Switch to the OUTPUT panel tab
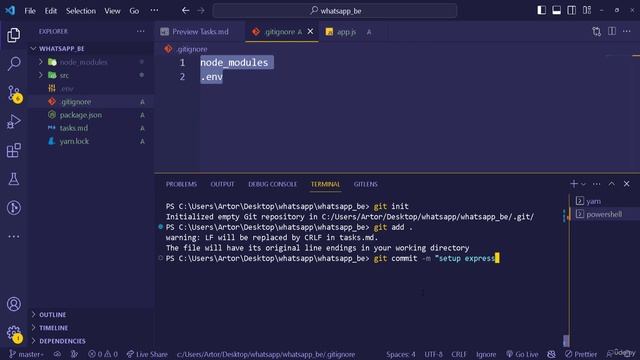Image resolution: width=640 pixels, height=360 pixels. coord(222,184)
